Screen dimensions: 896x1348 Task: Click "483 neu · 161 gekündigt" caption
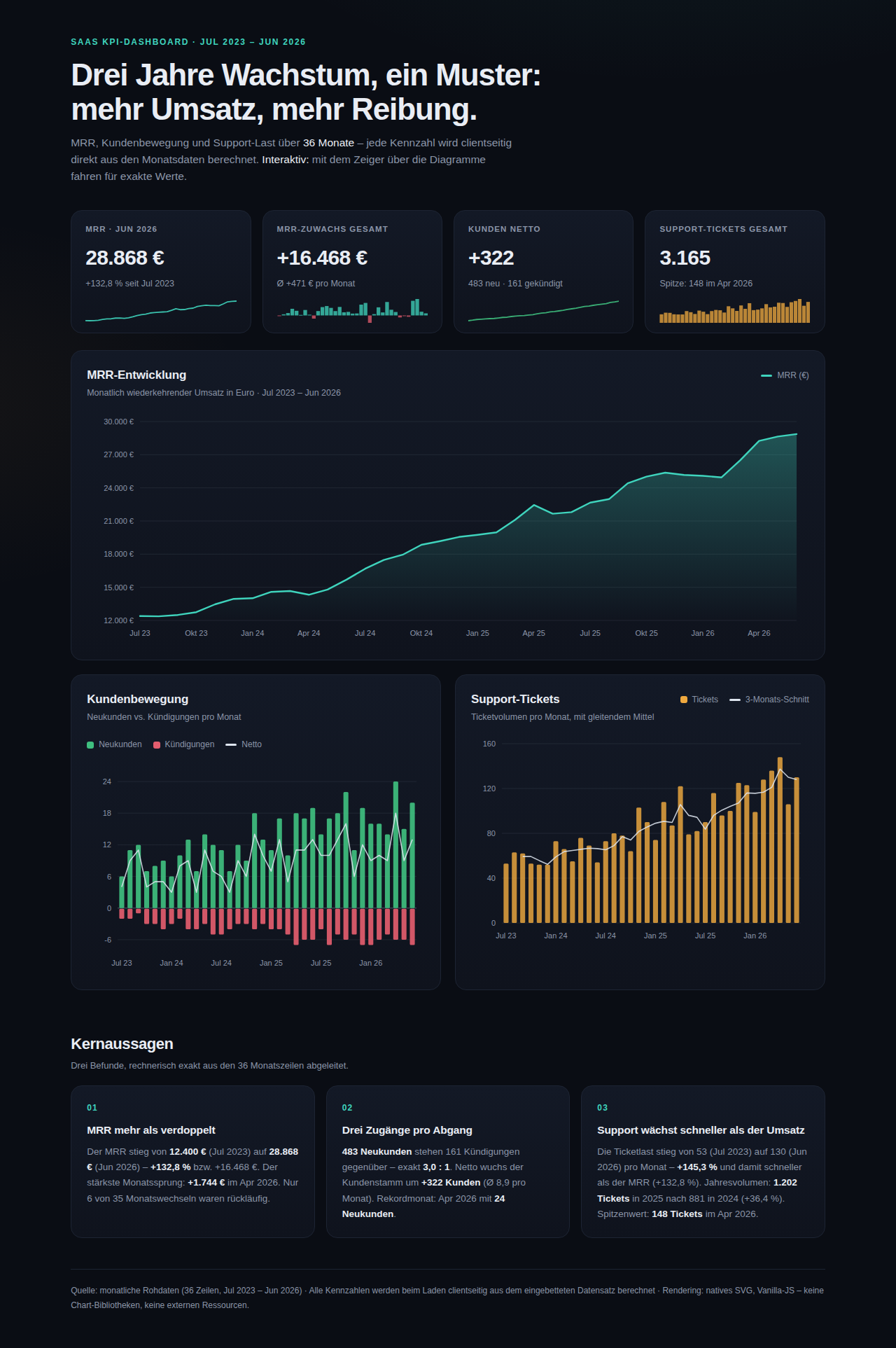[x=515, y=284]
